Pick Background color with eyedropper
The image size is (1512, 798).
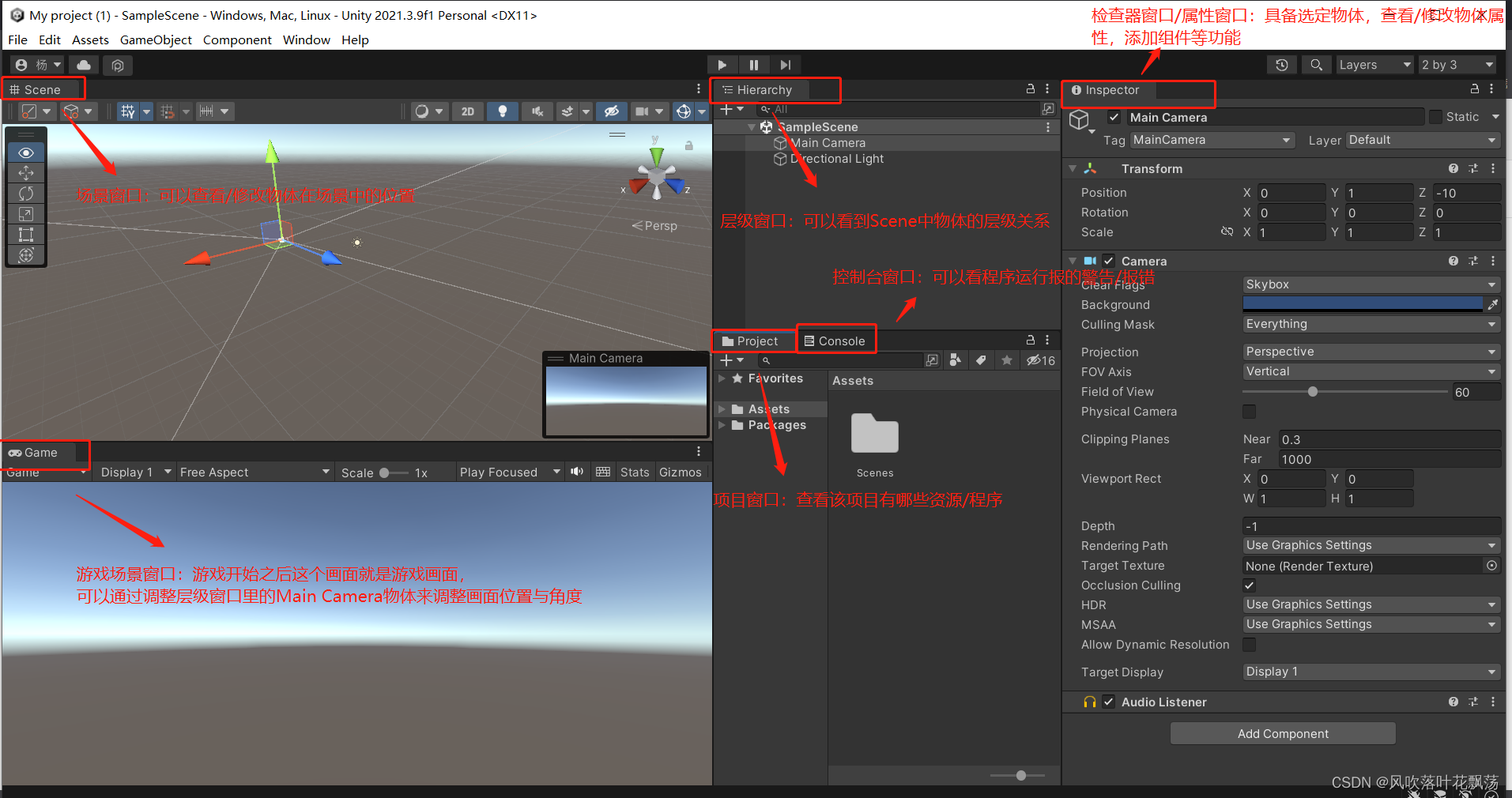[x=1492, y=304]
